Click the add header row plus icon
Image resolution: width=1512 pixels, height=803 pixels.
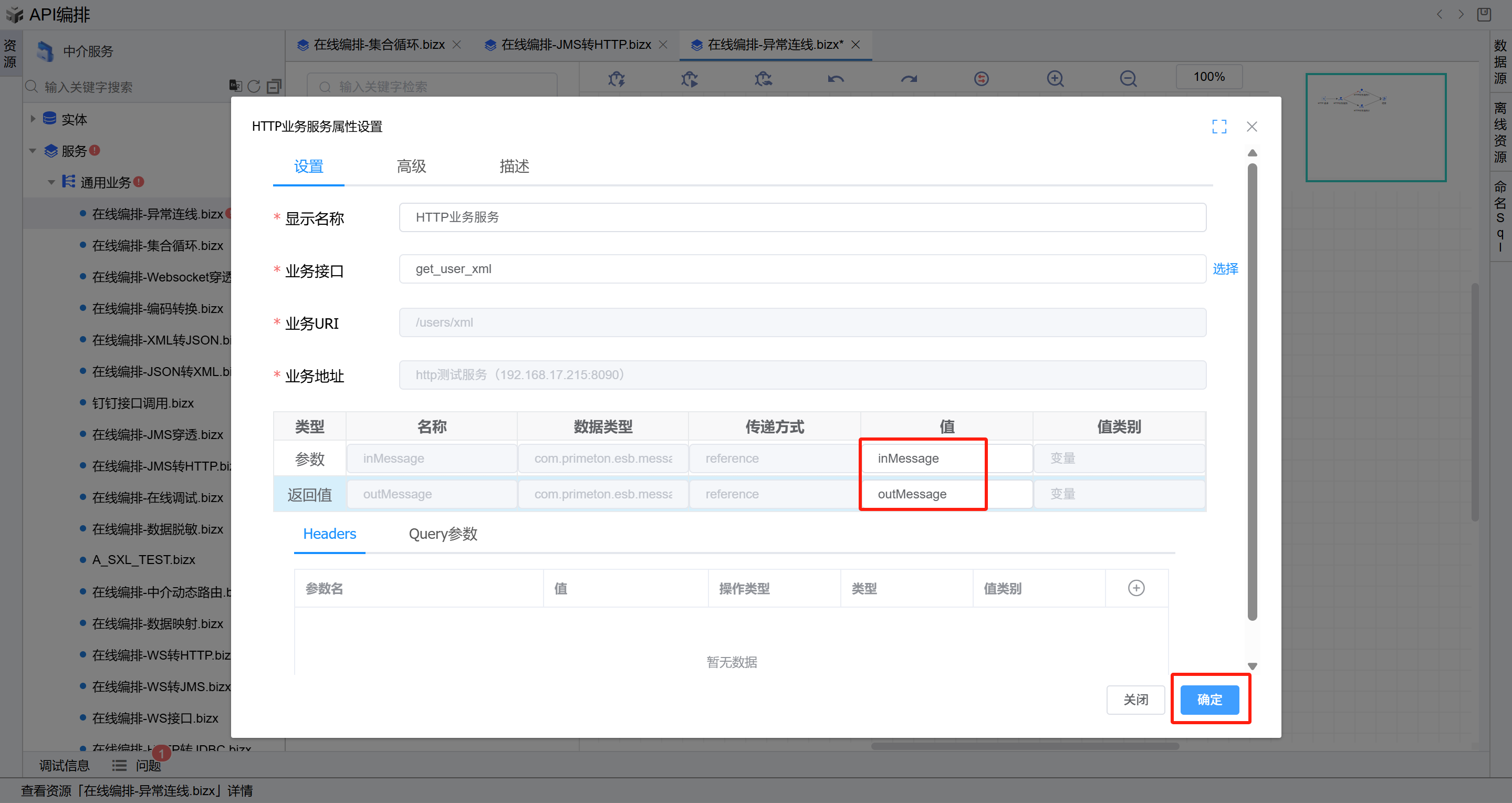pyautogui.click(x=1136, y=588)
